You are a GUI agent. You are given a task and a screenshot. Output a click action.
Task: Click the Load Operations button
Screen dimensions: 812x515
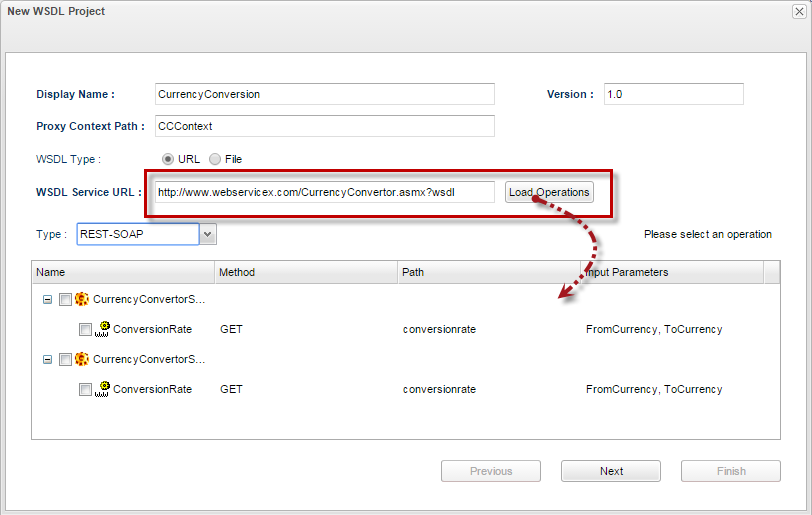[549, 192]
